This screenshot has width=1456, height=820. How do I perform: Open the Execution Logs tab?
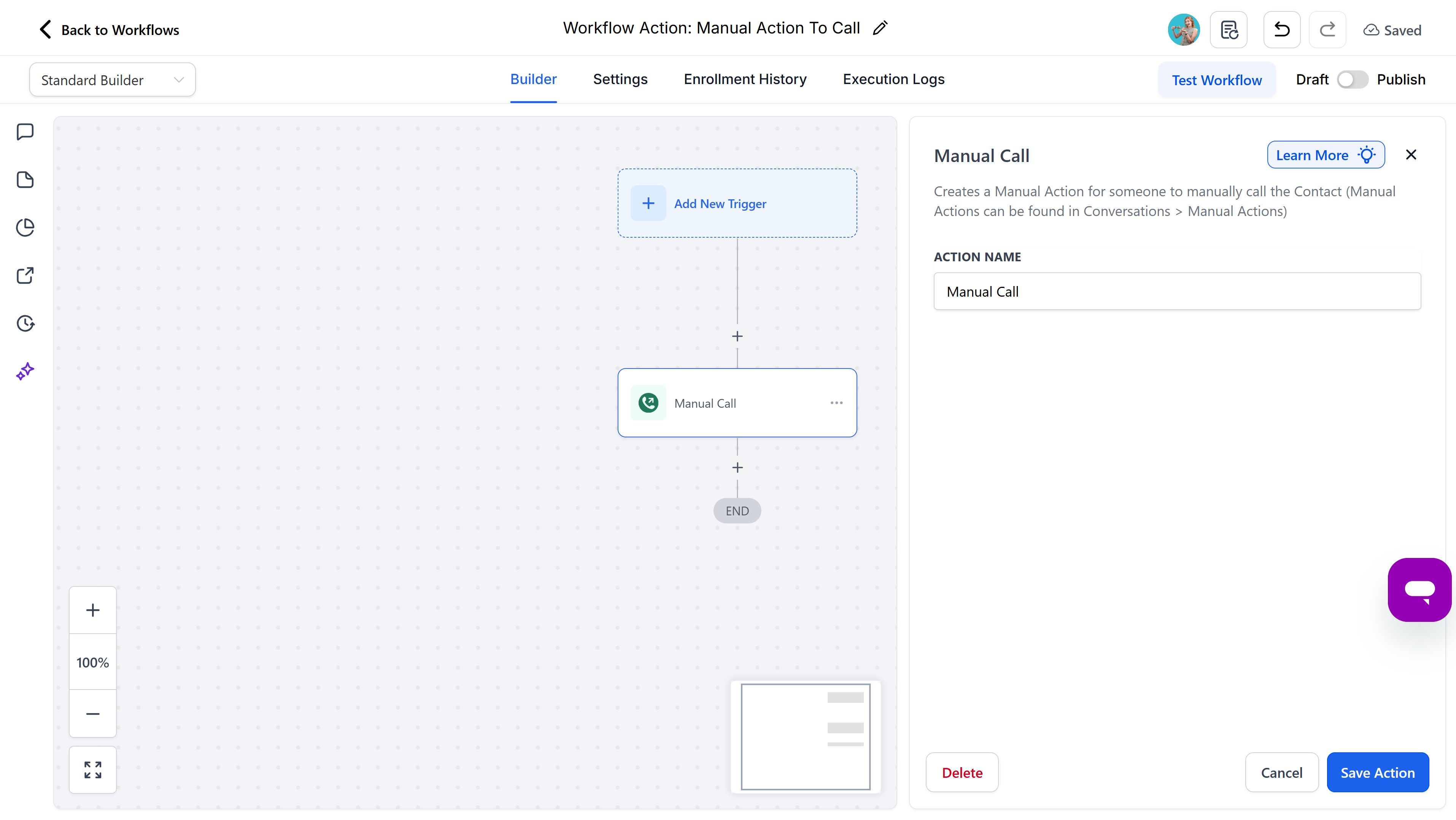(x=893, y=79)
